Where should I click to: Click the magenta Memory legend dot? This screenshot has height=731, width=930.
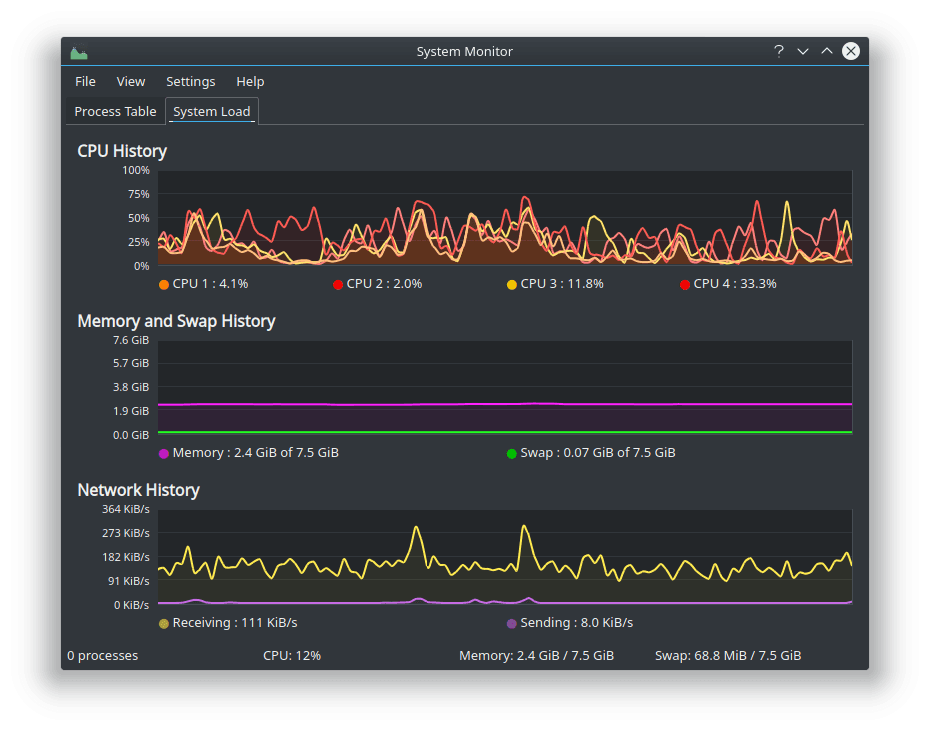click(x=164, y=453)
